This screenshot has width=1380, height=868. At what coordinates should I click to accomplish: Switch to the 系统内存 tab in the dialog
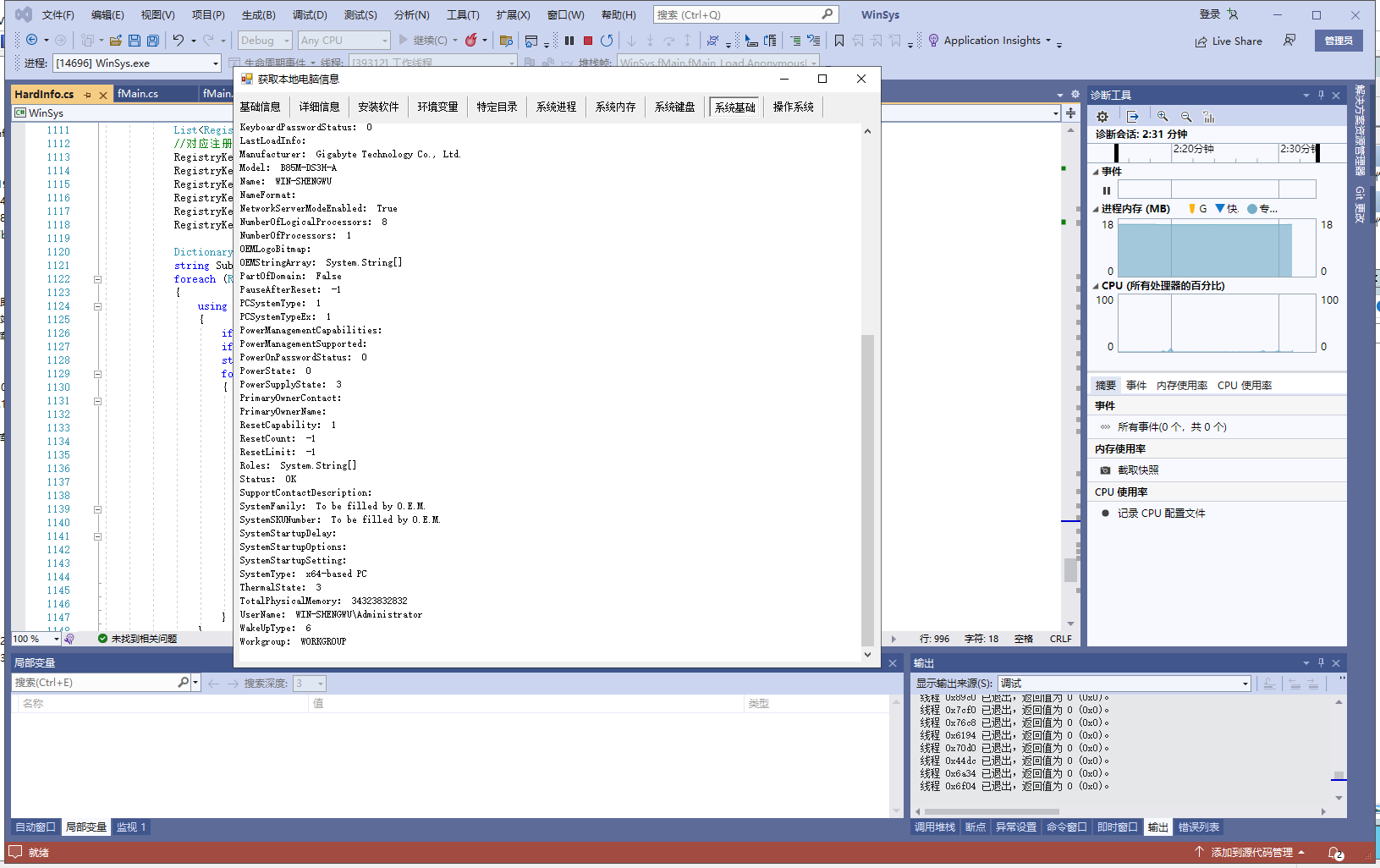click(x=615, y=107)
